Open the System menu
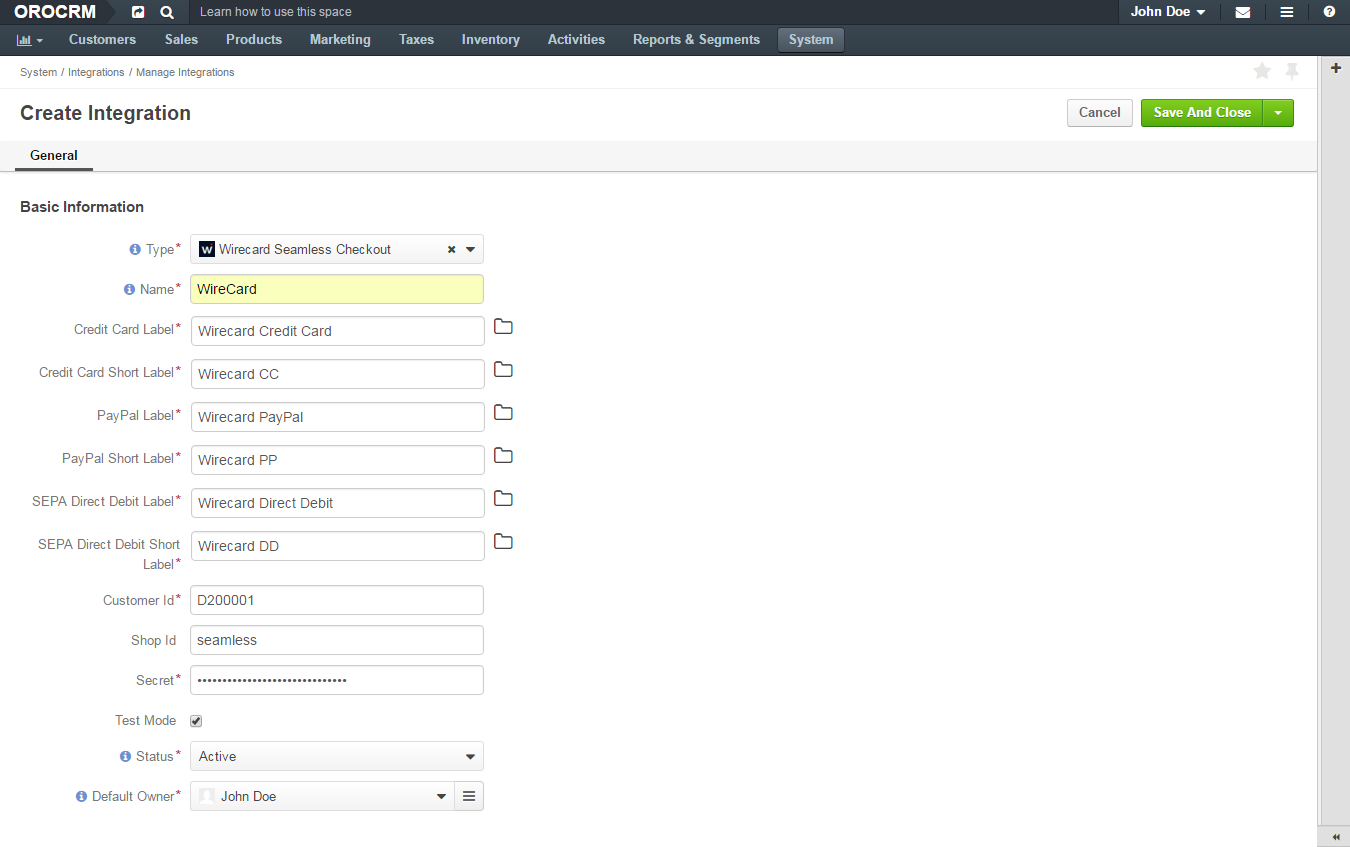Screen dimensions: 1350x847 click(x=811, y=40)
